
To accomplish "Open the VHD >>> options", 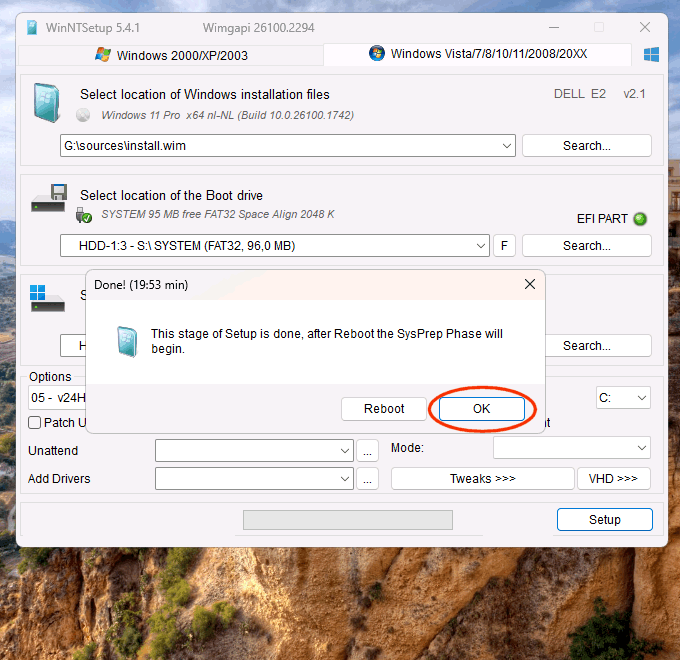I will [614, 479].
